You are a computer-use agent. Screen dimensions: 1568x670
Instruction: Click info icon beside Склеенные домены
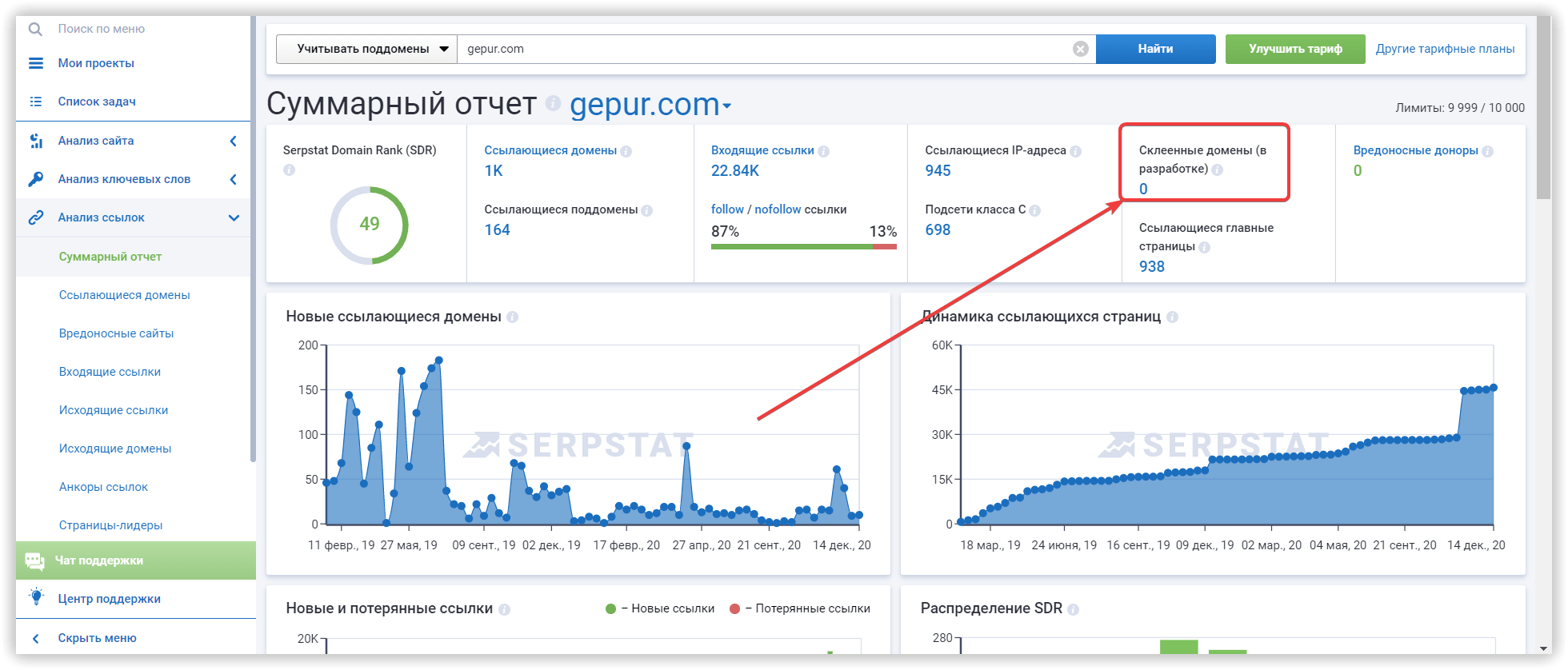click(1218, 169)
